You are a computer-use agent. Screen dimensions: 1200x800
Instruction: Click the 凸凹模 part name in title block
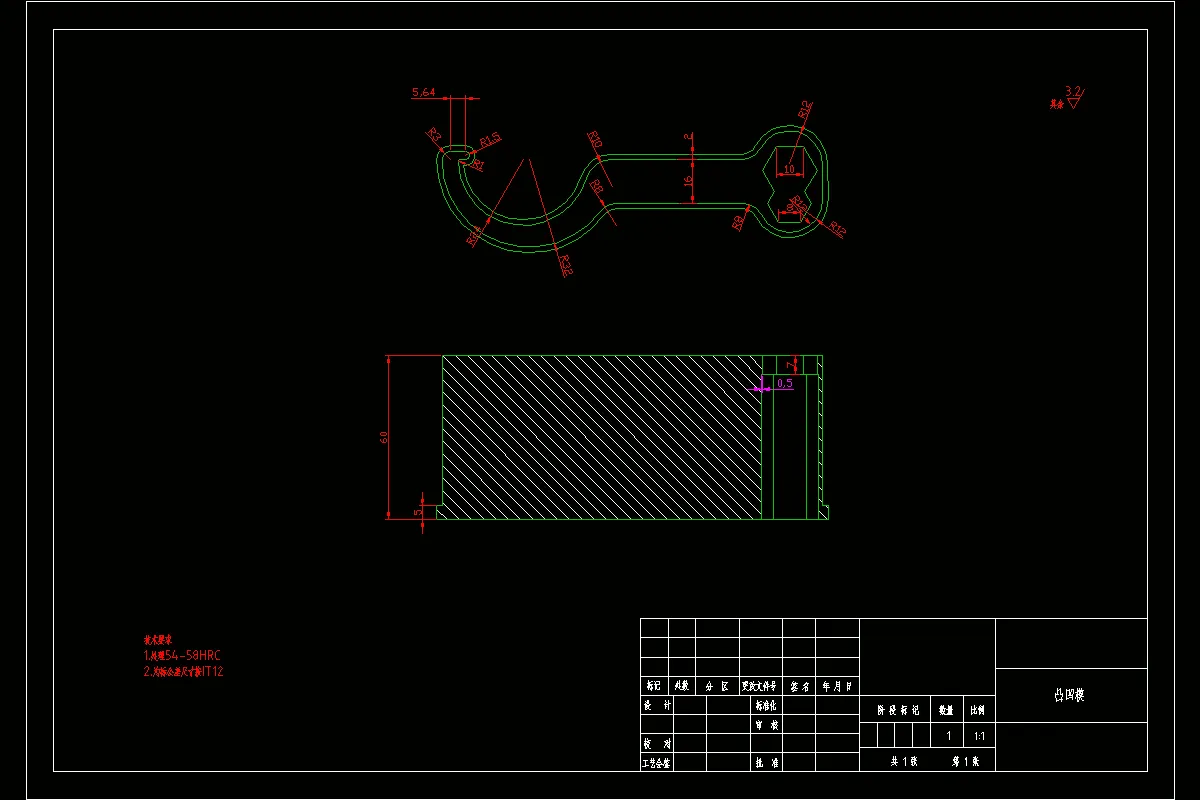(1069, 695)
